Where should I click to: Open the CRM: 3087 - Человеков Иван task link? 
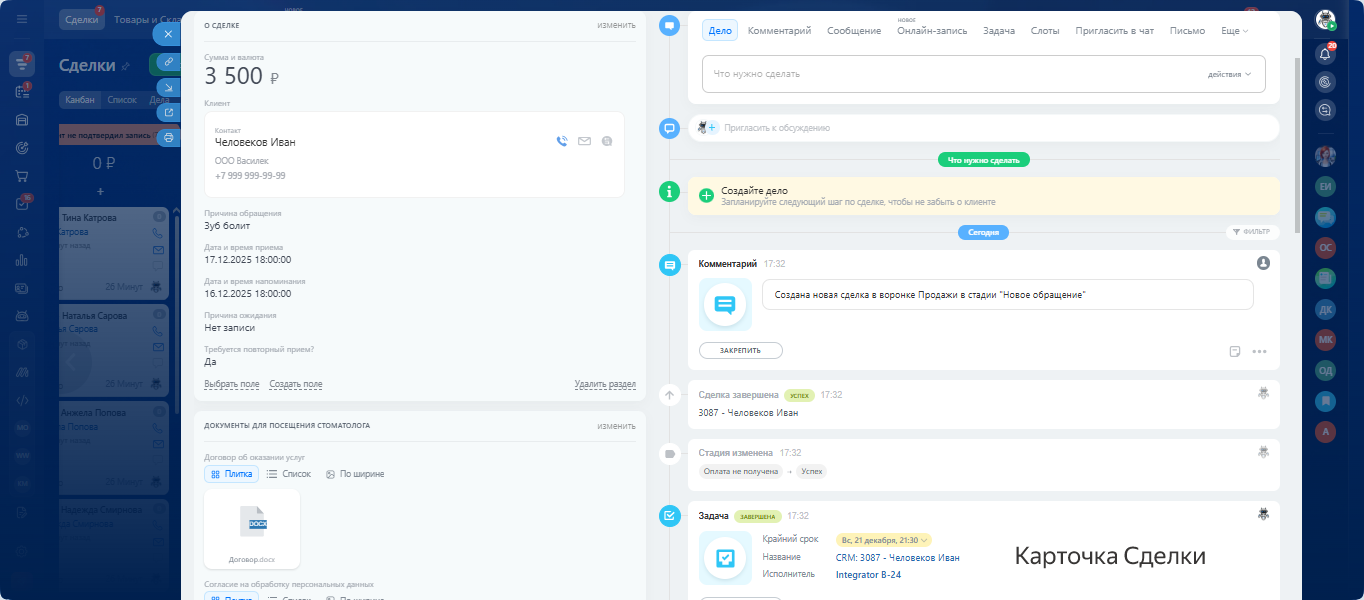897,557
